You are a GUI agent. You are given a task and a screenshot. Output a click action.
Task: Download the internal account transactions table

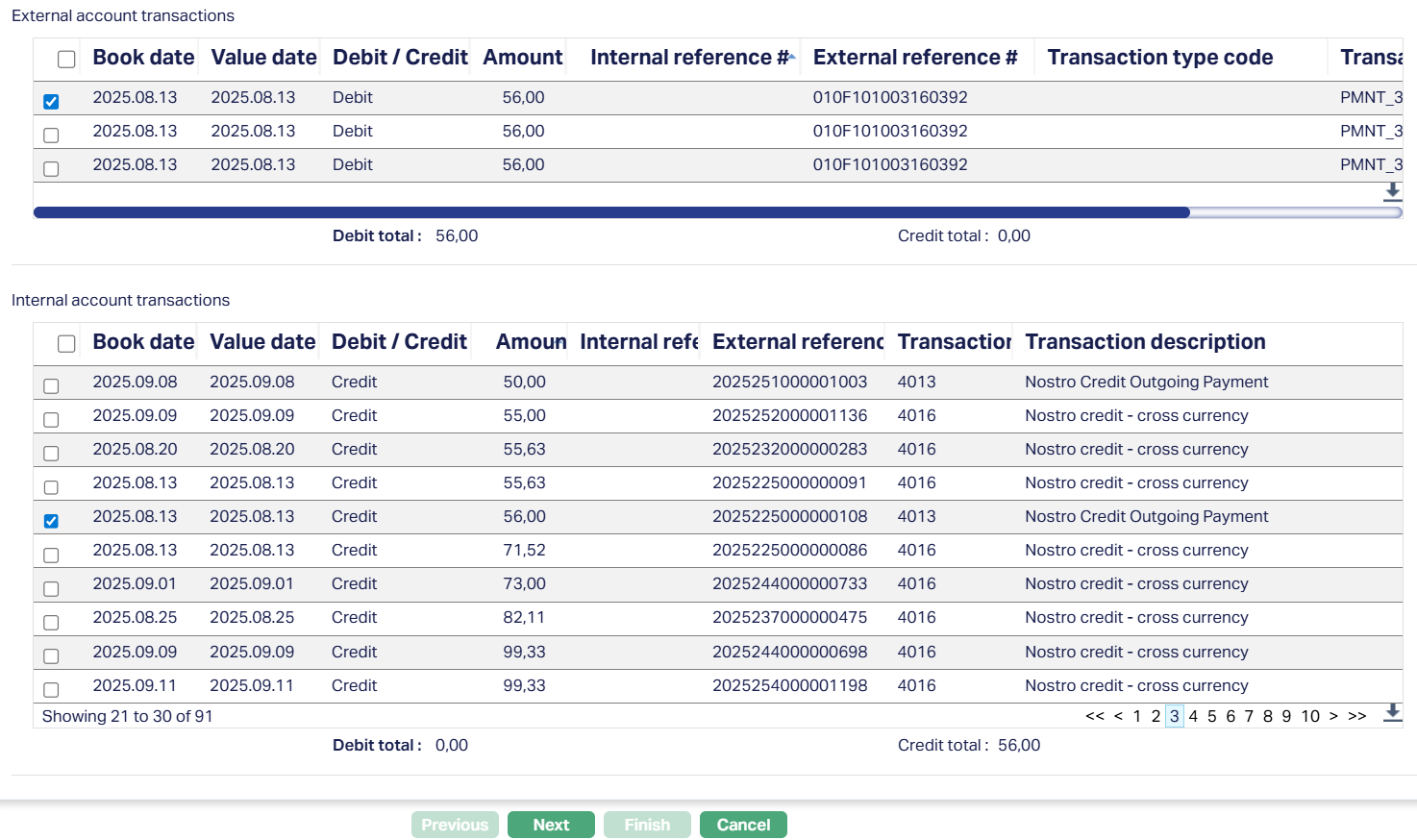(x=1392, y=713)
